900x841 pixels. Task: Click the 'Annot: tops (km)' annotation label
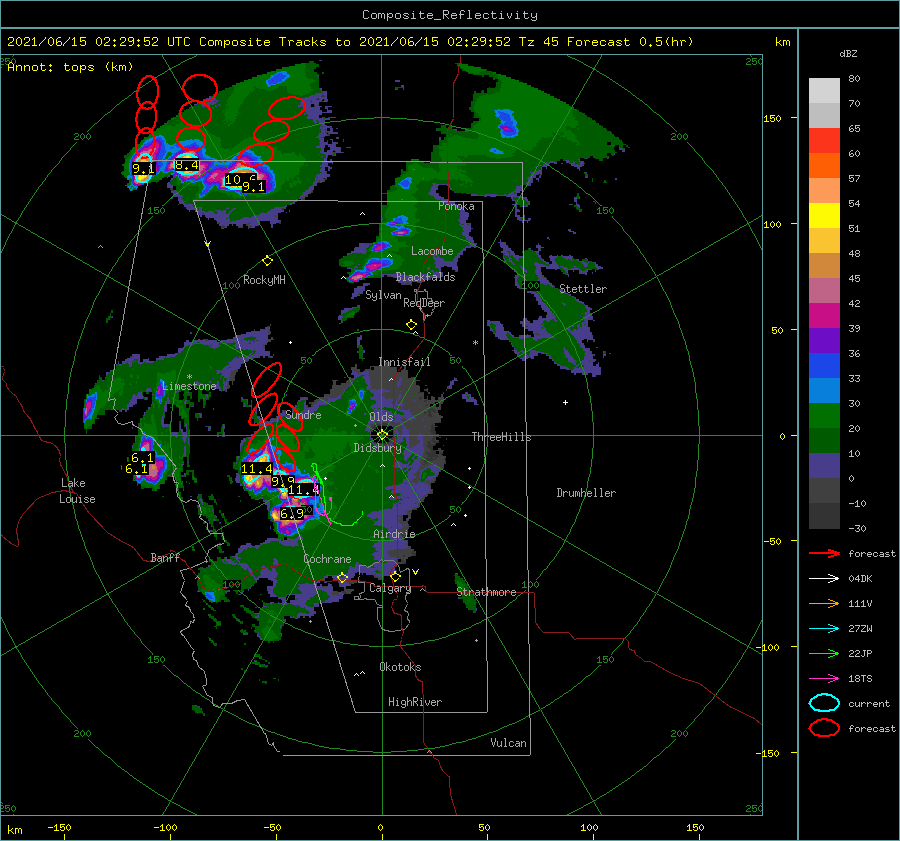(70, 67)
